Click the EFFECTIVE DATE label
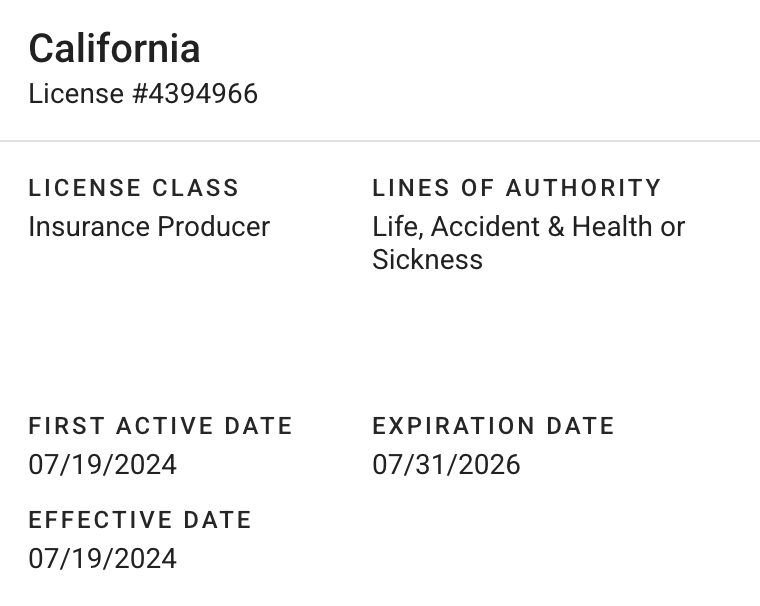This screenshot has width=760, height=606. [x=140, y=520]
